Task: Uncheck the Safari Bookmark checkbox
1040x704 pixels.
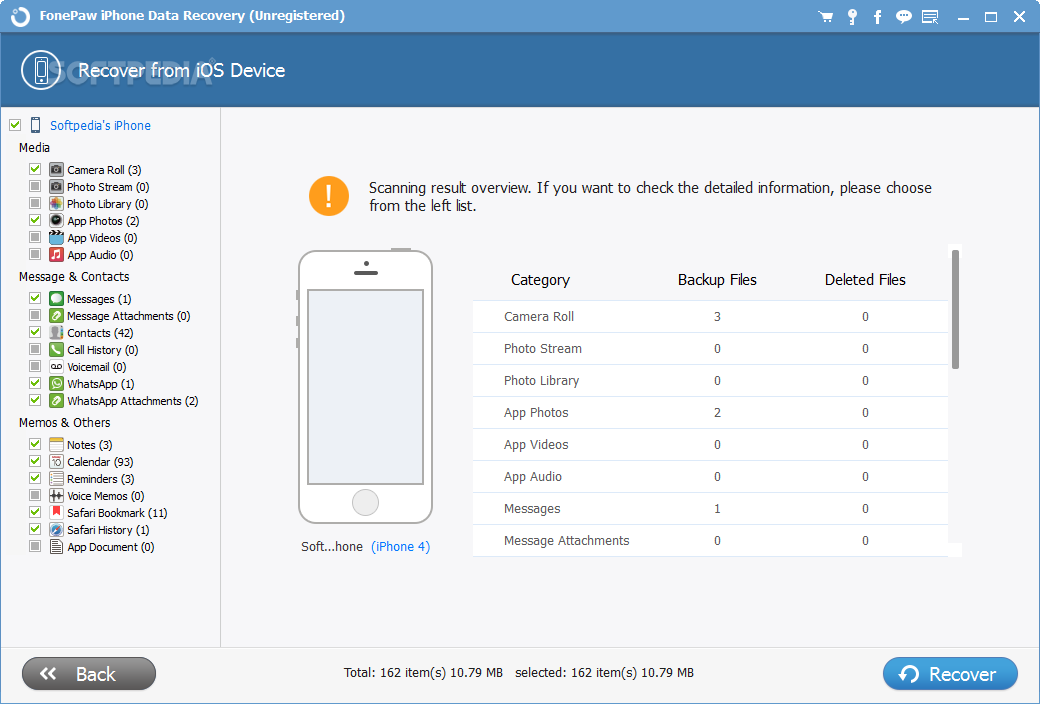Action: pyautogui.click(x=35, y=512)
